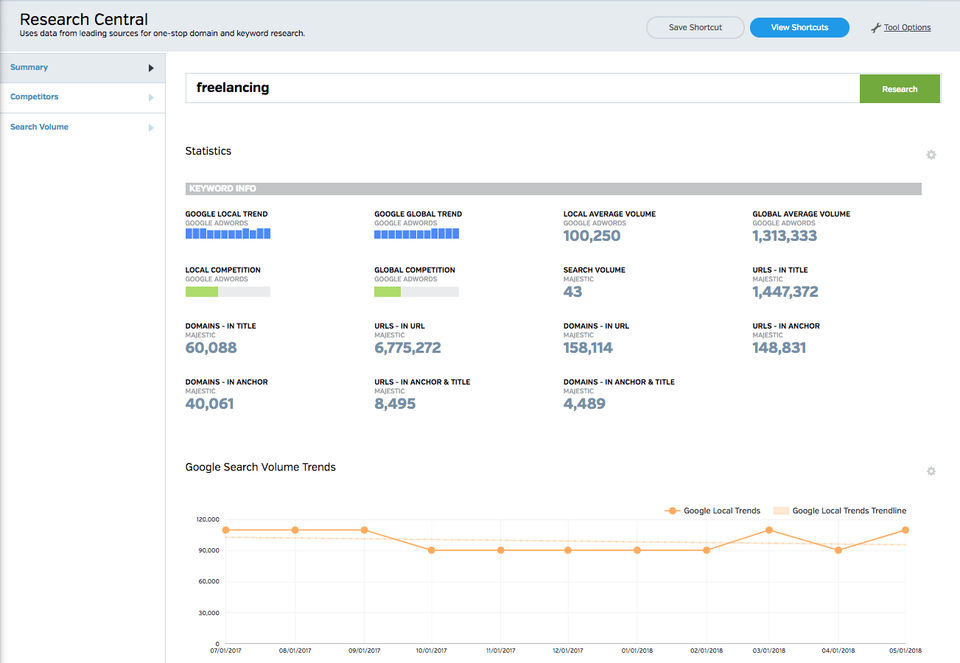The height and width of the screenshot is (663, 960).
Task: Expand the Competitors sidebar arrow
Action: tap(151, 98)
